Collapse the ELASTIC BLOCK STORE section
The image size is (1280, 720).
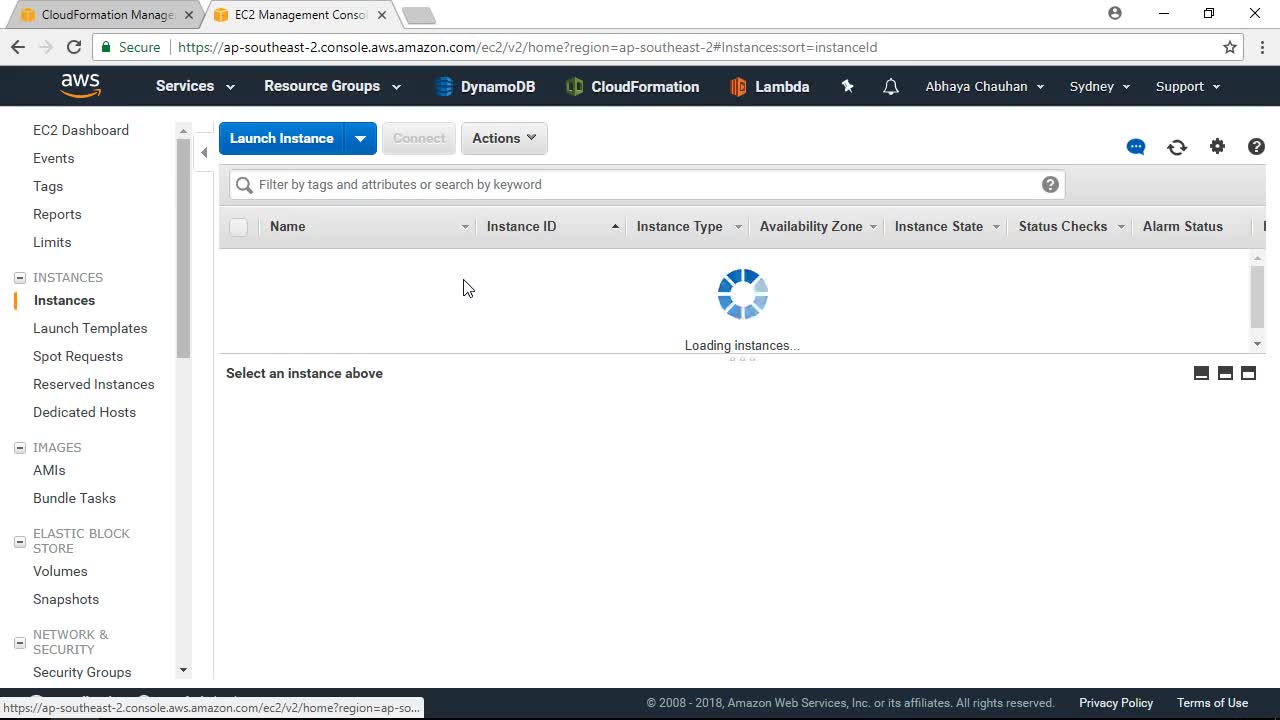point(20,541)
